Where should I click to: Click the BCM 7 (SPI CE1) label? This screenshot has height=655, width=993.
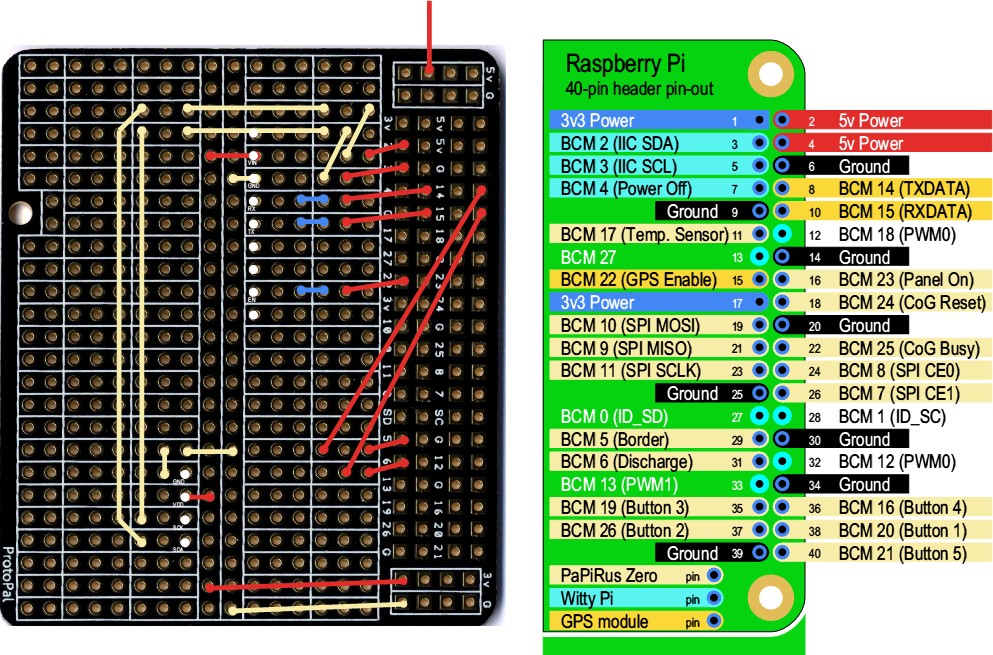click(899, 393)
